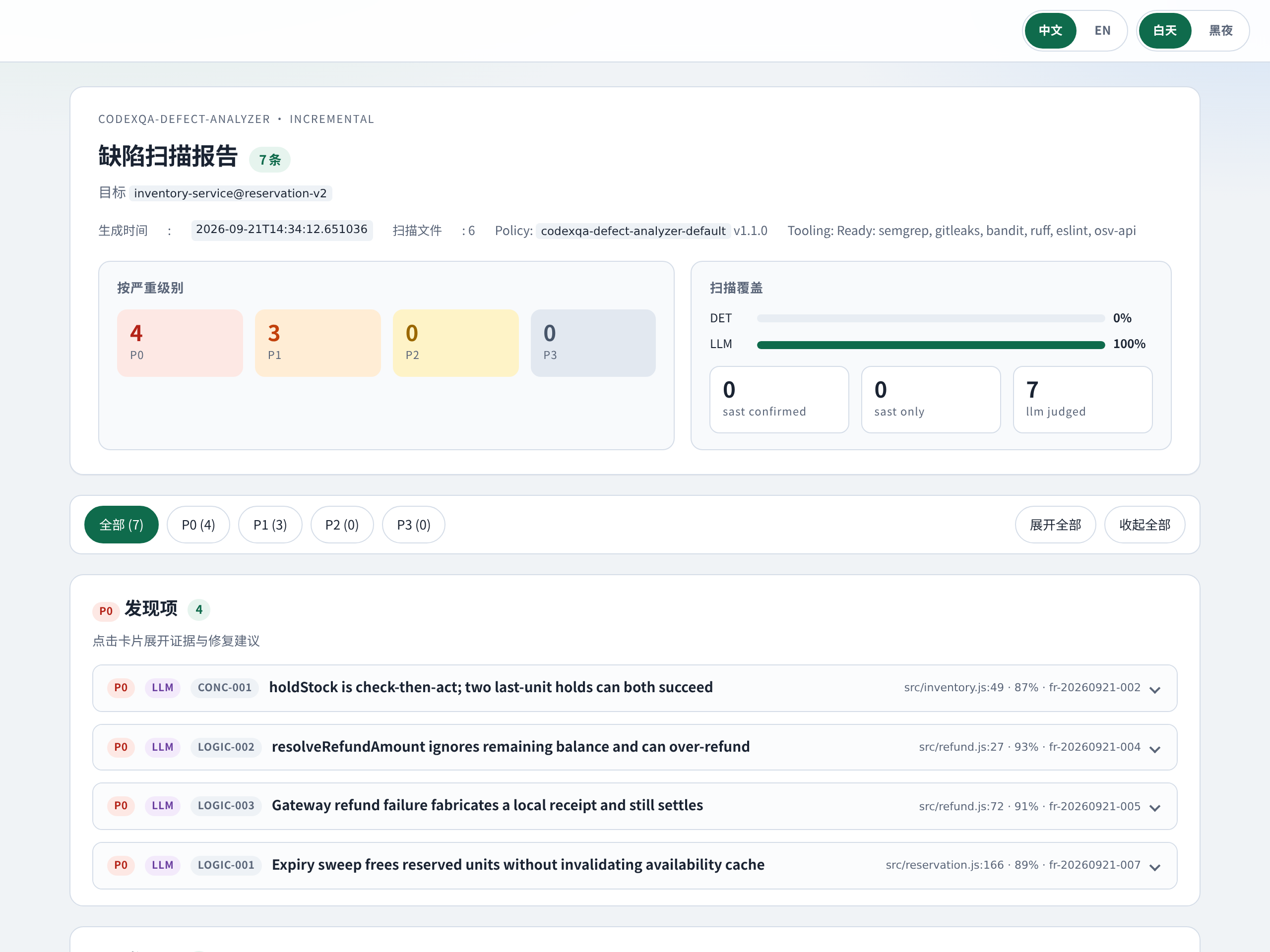Click the LLM badge on LOGIC-003 row
Image resolution: width=1270 pixels, height=952 pixels.
[x=163, y=806]
